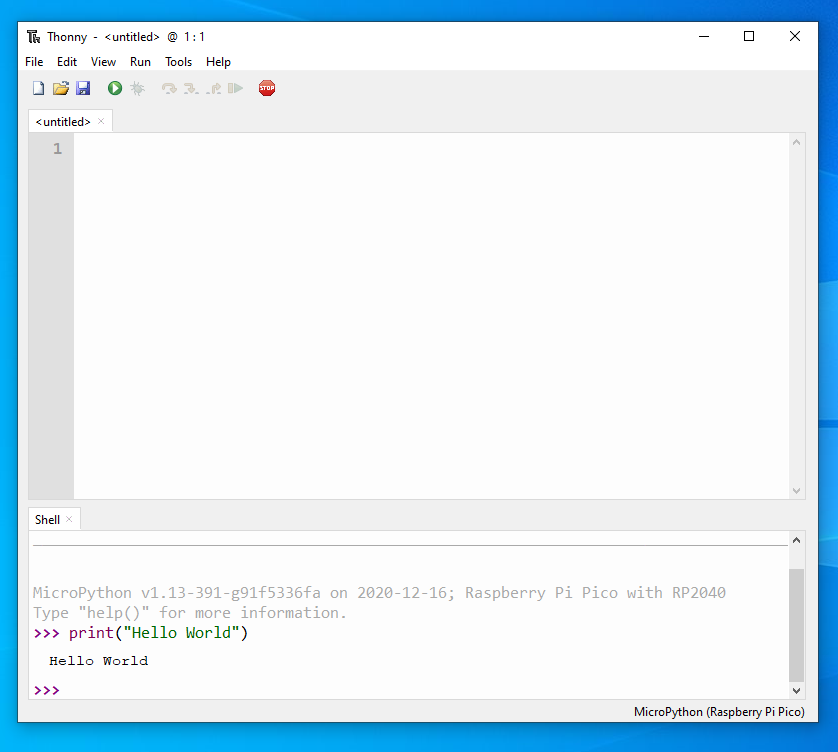
Task: Stop the backend with the red STOP icon
Action: (x=267, y=88)
